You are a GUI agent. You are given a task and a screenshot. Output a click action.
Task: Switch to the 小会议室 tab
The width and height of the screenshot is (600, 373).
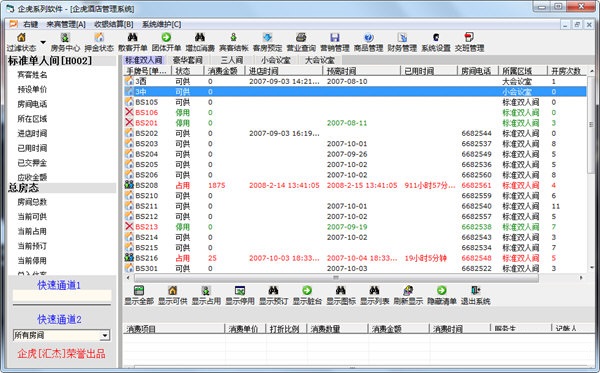click(276, 60)
